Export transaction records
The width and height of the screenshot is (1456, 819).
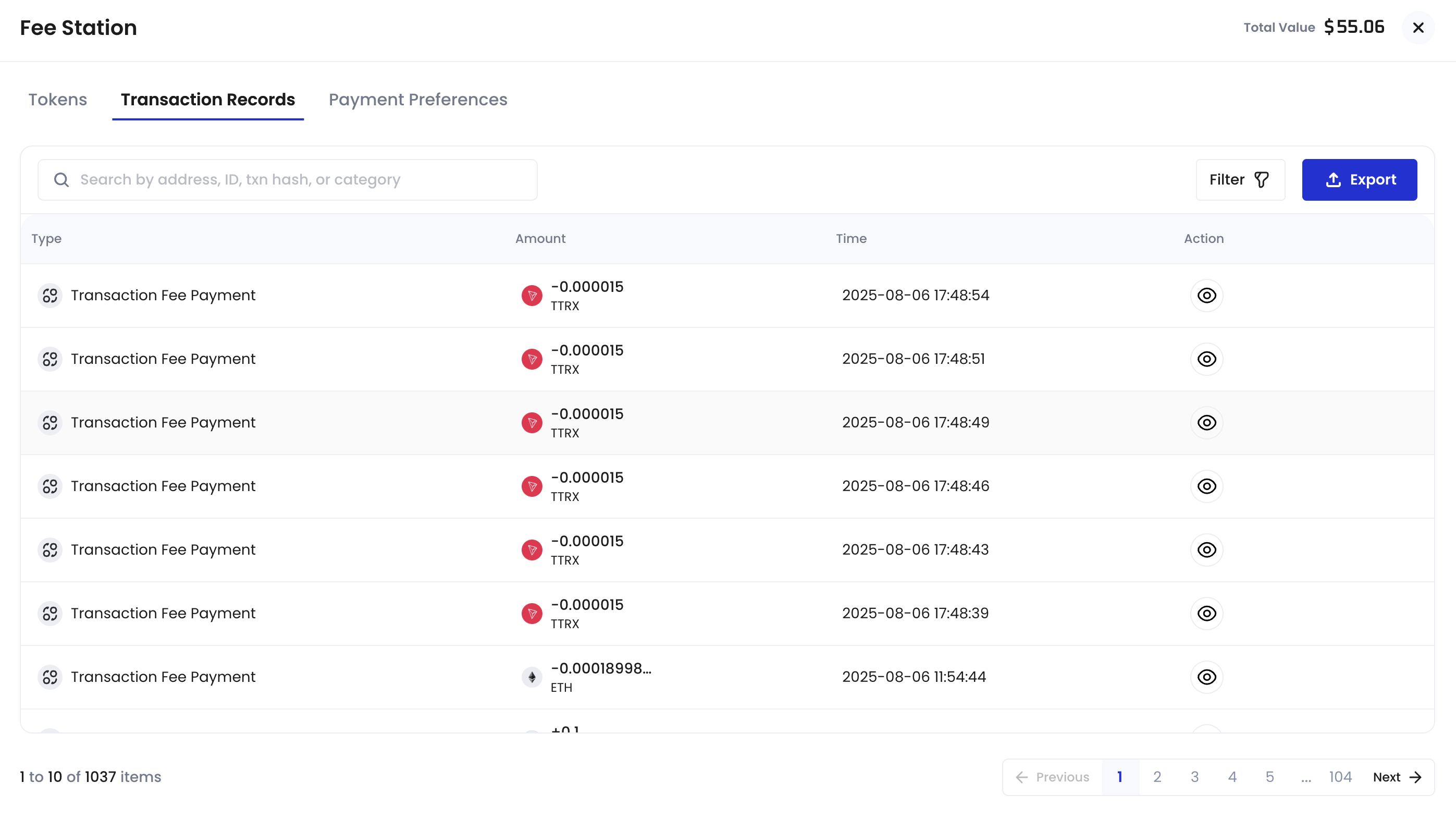click(x=1359, y=180)
